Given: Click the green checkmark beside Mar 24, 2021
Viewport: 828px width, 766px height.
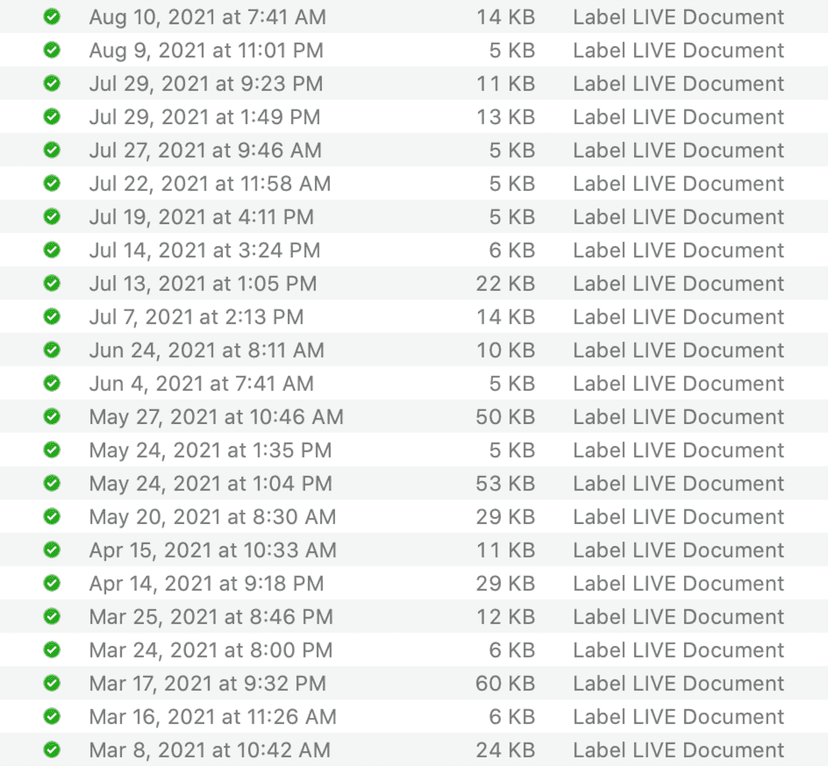Looking at the screenshot, I should [52, 650].
